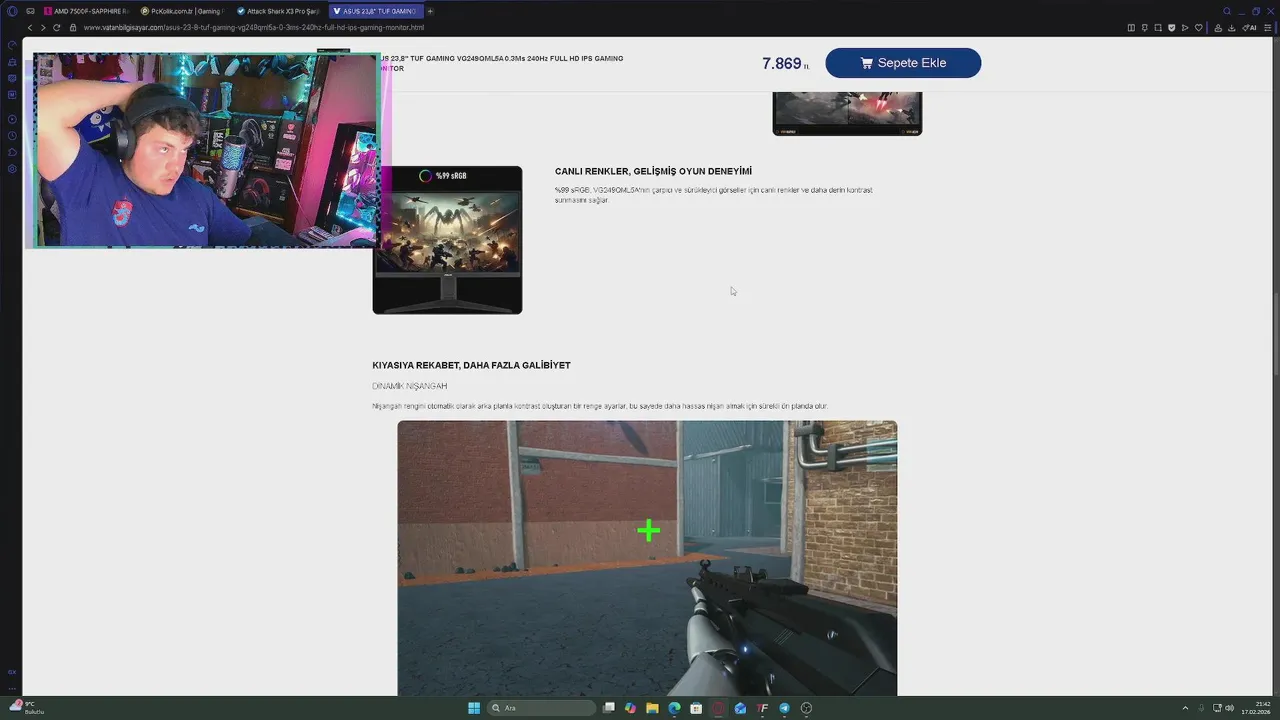Bookmark page with heart icon
The image size is (1280, 720).
pos(1198,27)
